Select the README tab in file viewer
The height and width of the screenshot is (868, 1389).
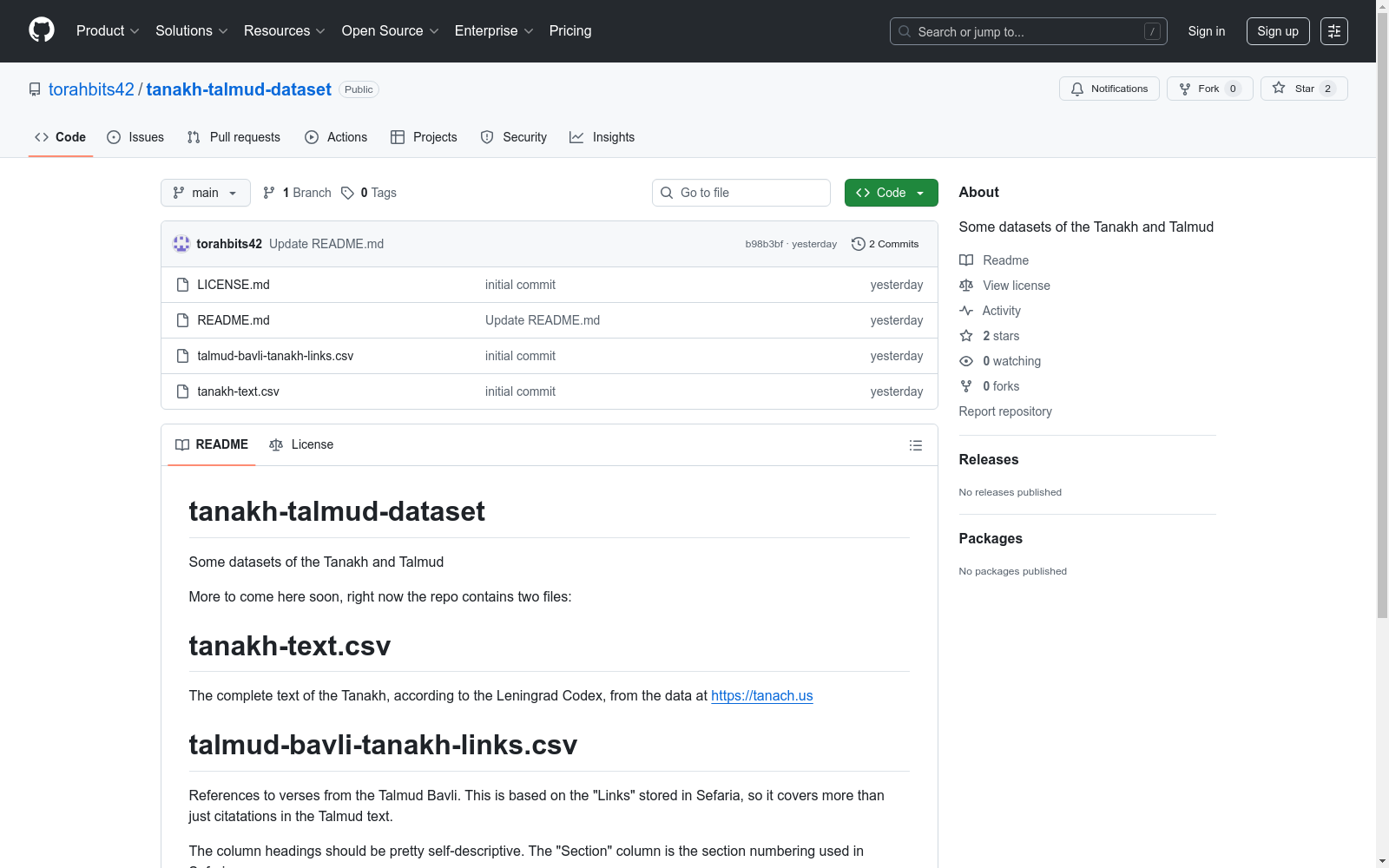pos(212,444)
